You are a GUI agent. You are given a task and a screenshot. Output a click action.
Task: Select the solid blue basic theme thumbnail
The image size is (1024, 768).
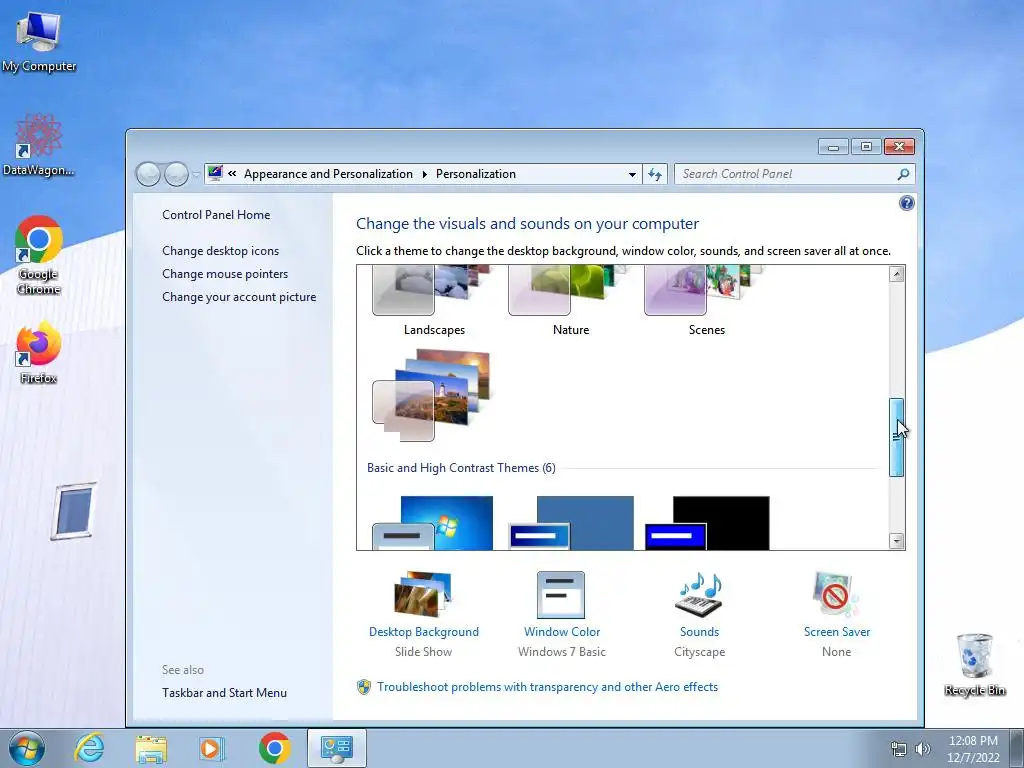(571, 523)
